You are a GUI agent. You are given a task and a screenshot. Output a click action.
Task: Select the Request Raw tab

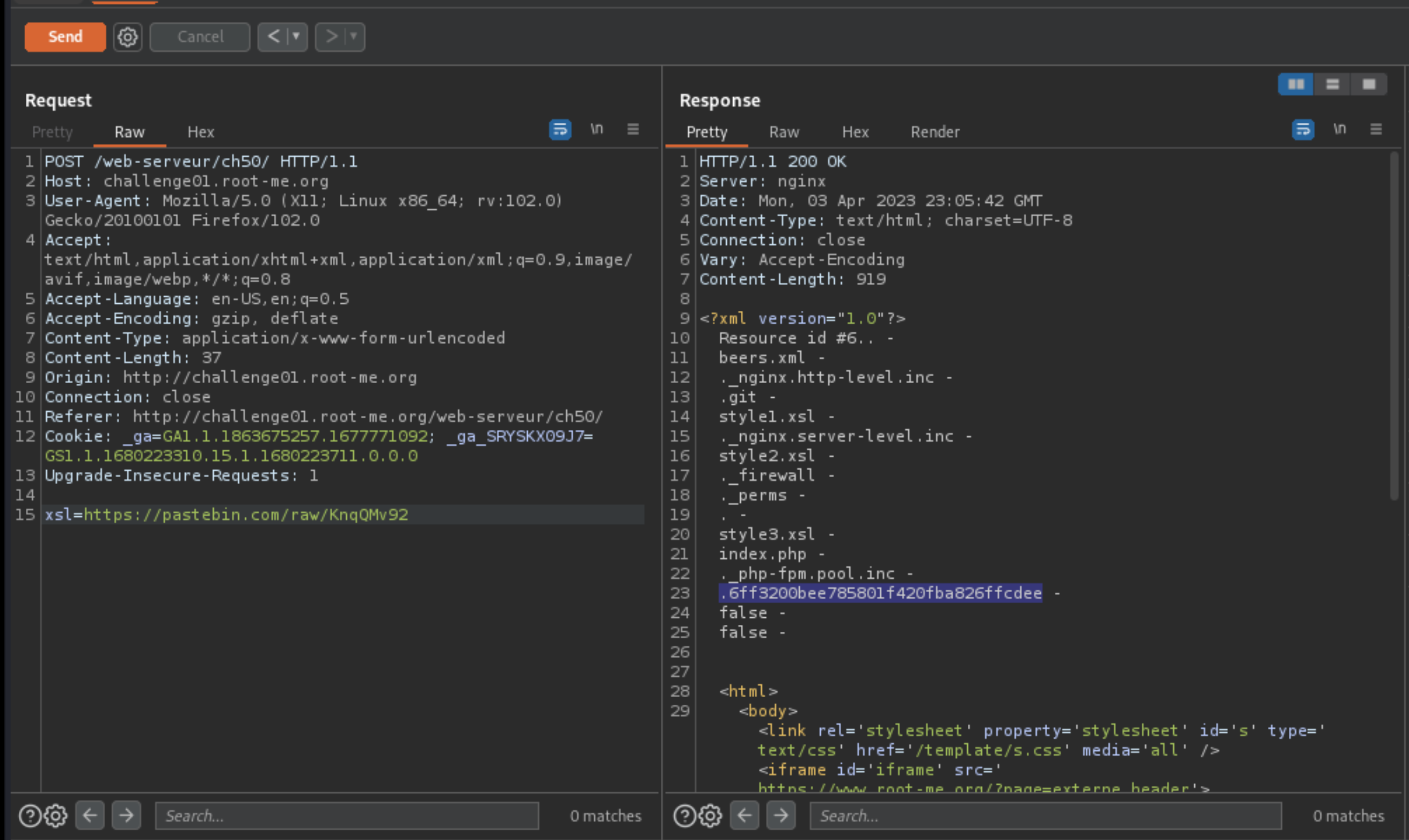click(x=130, y=132)
